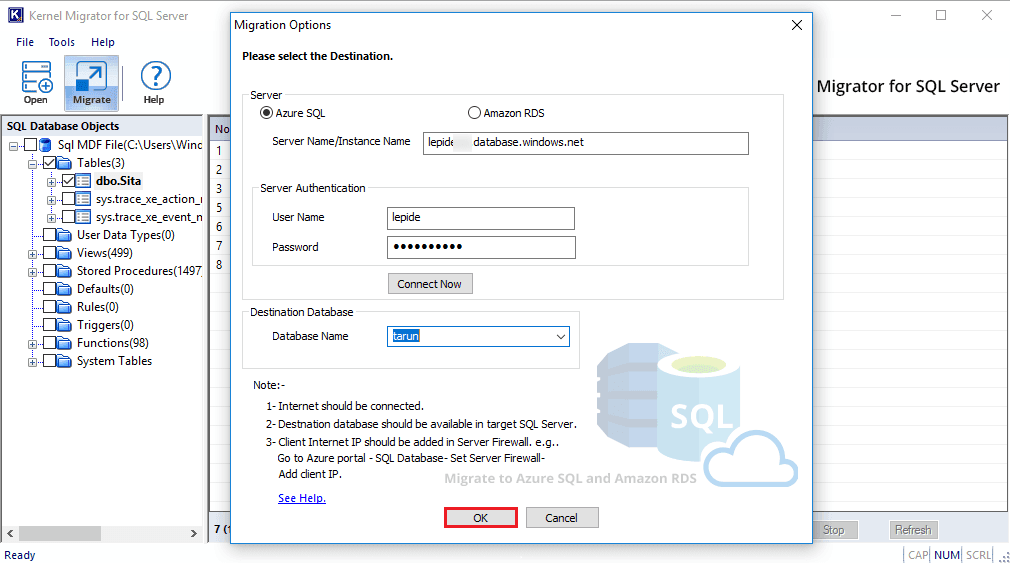This screenshot has width=1010, height=563.
Task: Check the User Data Types(0) checkbox
Action: [x=50, y=235]
